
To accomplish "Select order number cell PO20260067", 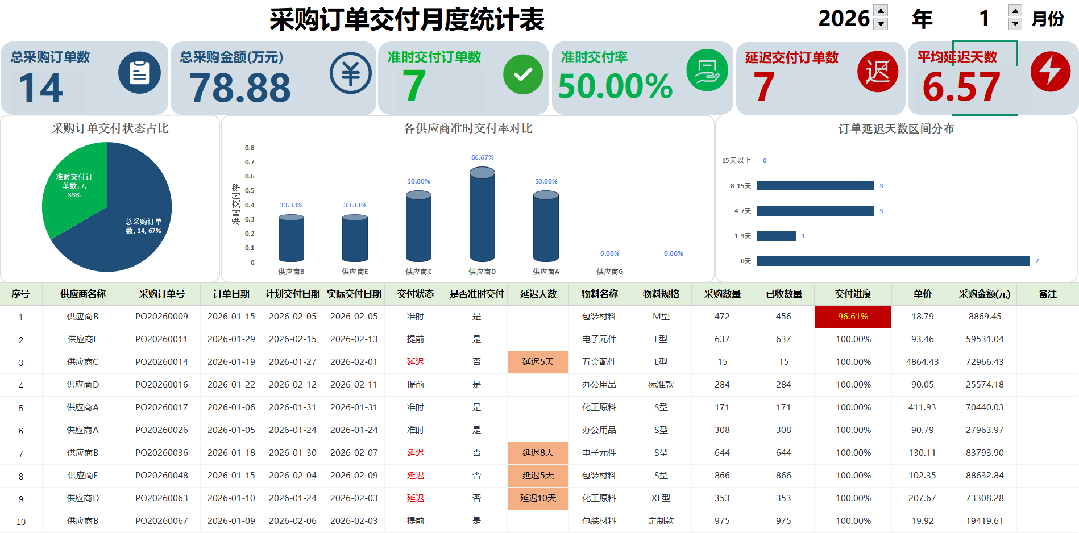I will click(162, 521).
